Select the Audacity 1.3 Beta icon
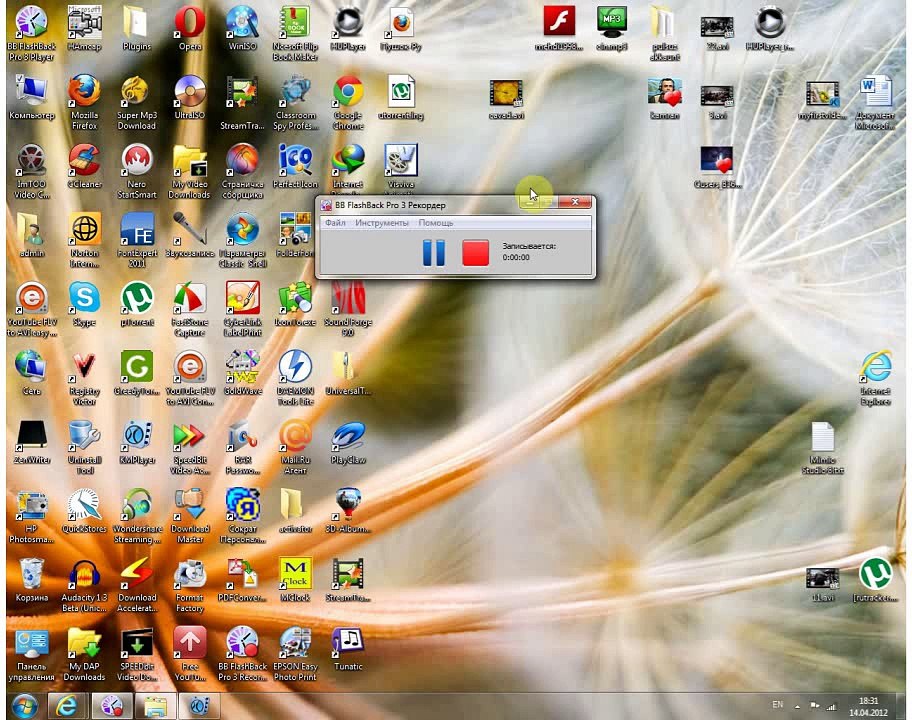 point(84,585)
